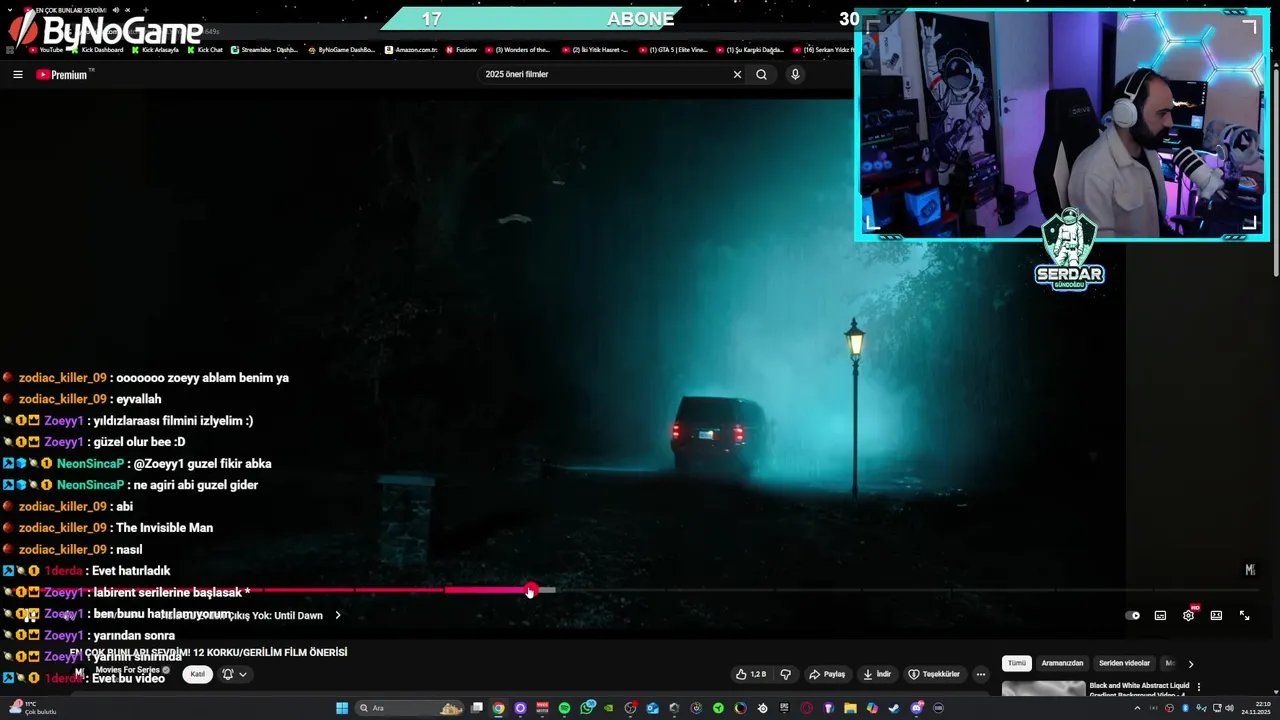This screenshot has width=1280, height=720.
Task: Open the Windows Start menu
Action: [x=342, y=708]
